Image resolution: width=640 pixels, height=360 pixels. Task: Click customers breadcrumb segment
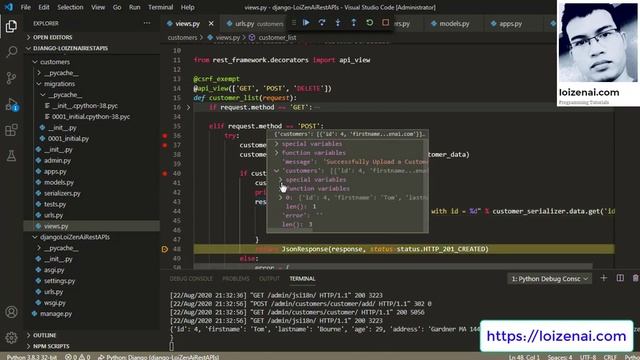click(x=182, y=38)
